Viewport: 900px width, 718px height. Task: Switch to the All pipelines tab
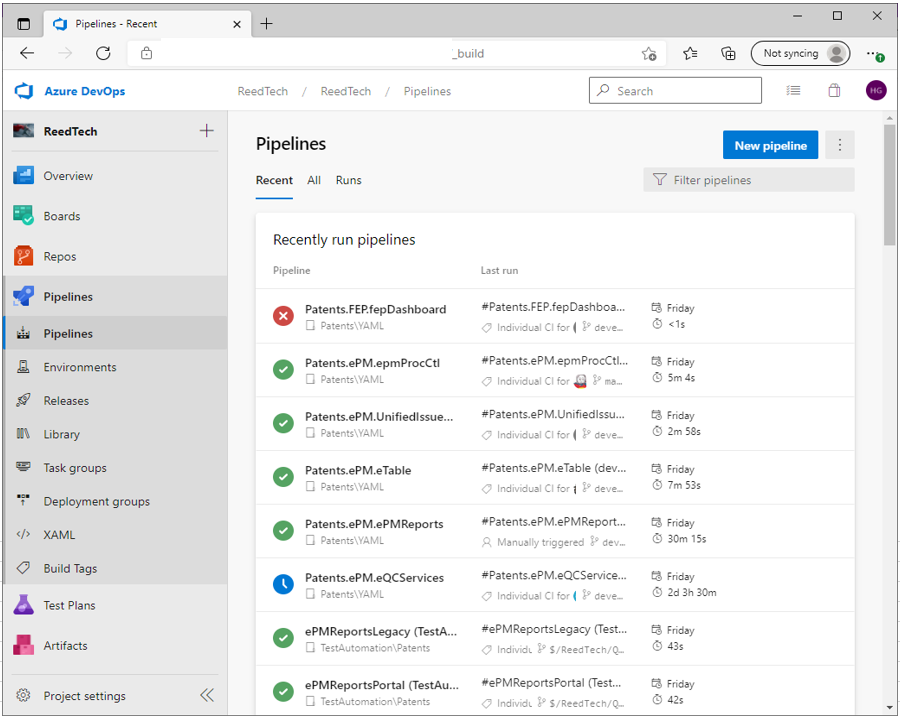314,180
